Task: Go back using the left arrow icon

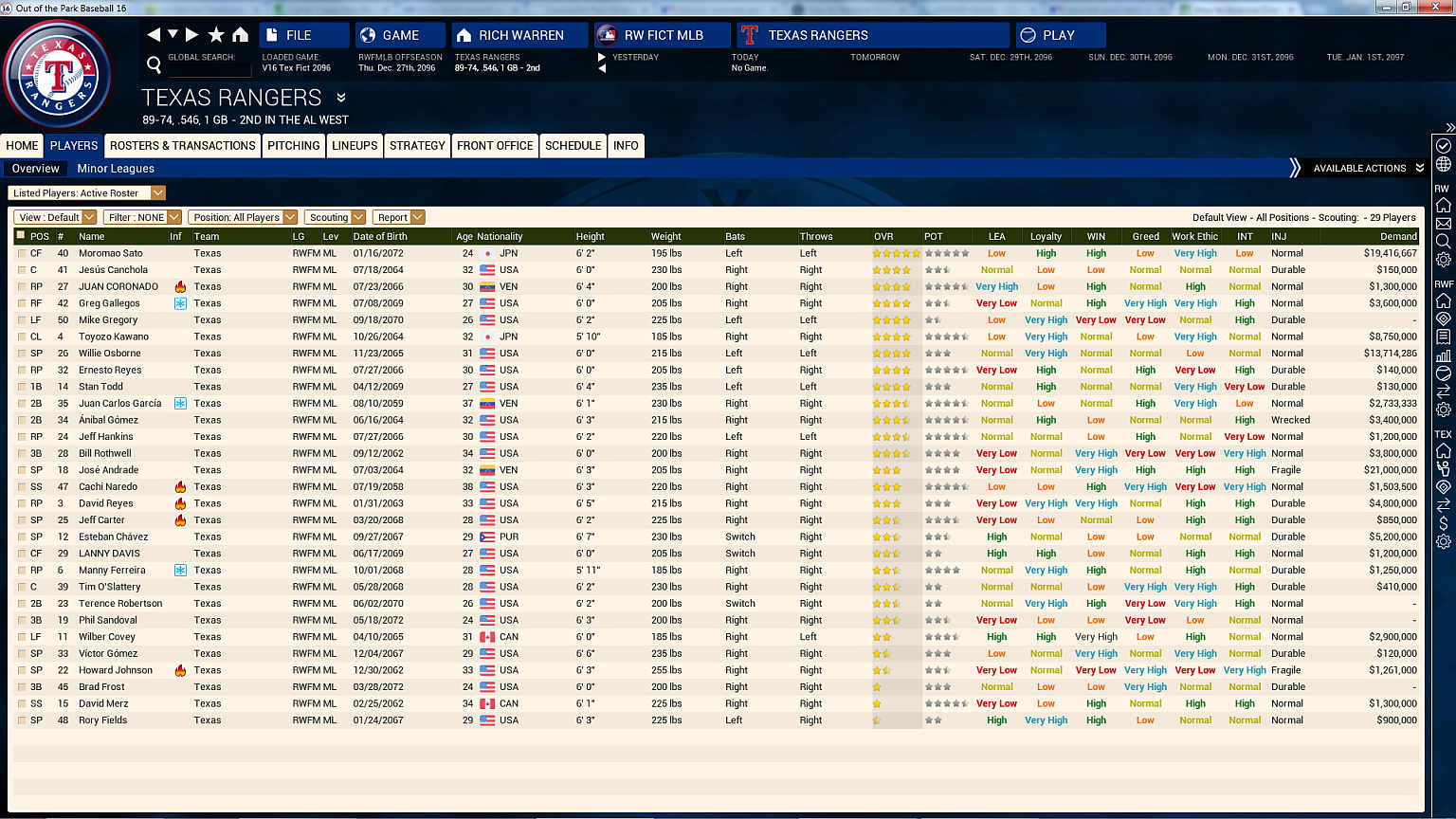Action: point(154,35)
